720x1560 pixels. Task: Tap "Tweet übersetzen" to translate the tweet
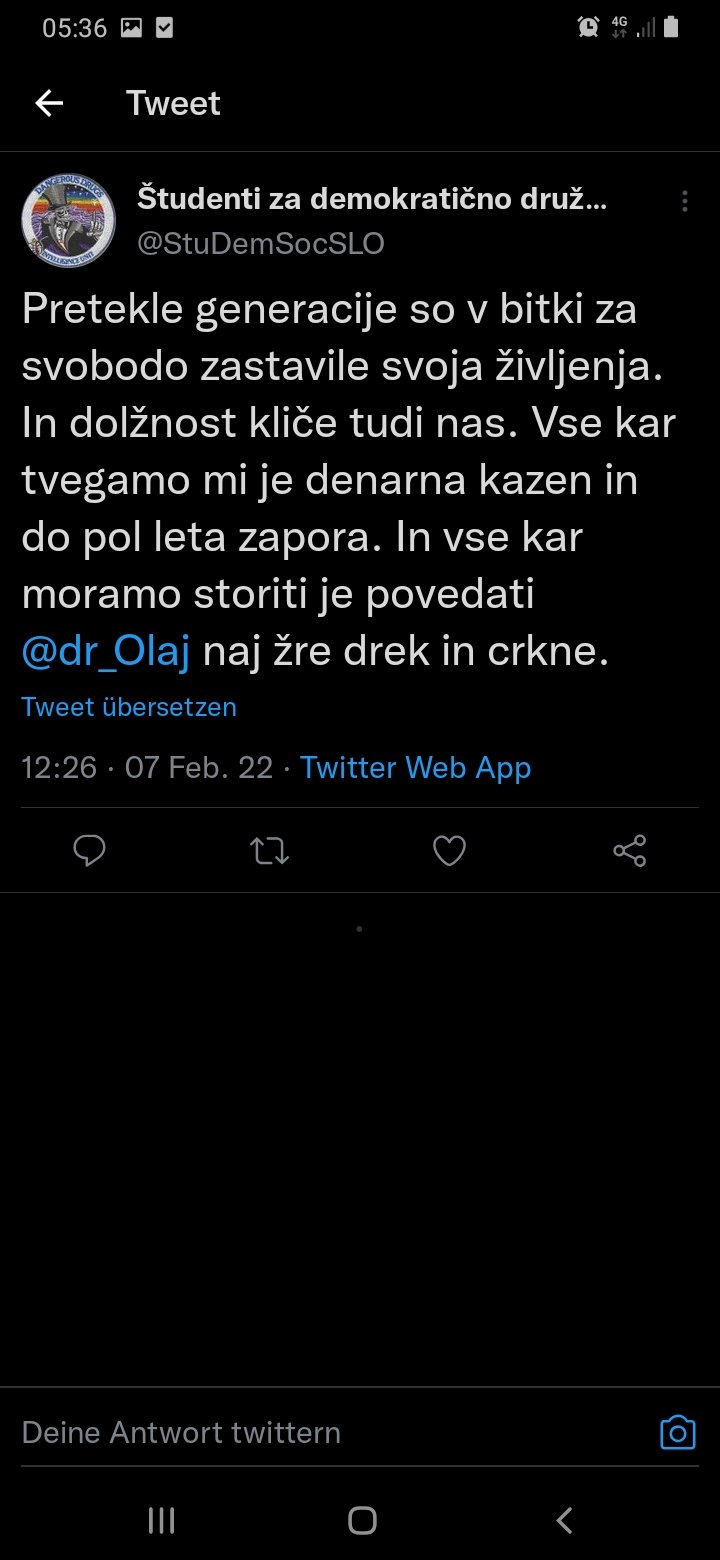coord(129,708)
